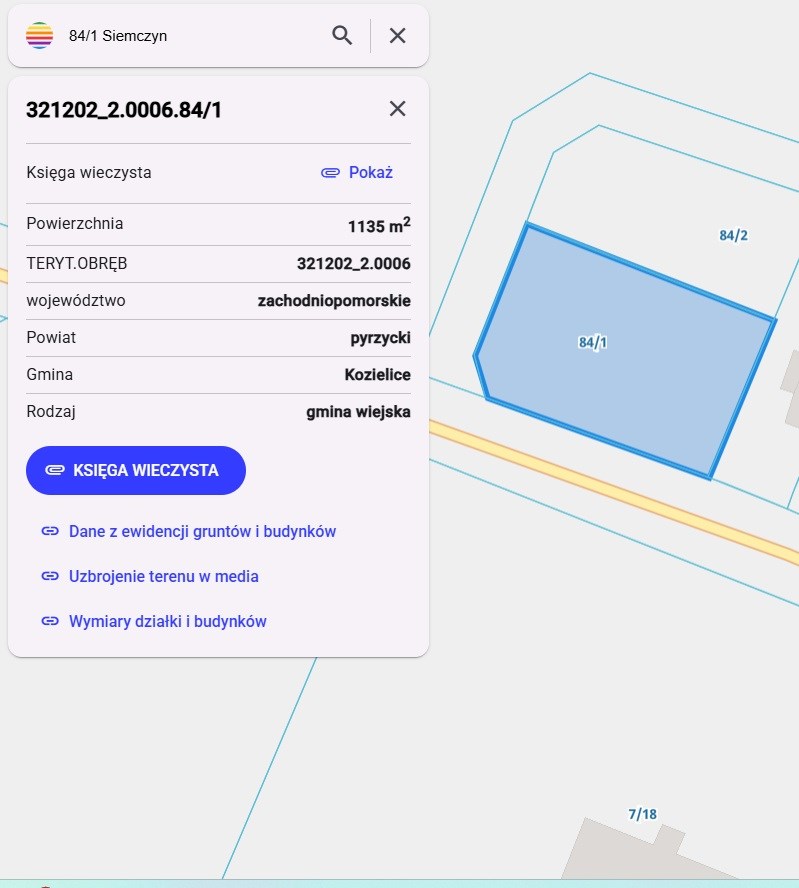Click the rainbow striped app logo
The height and width of the screenshot is (888, 799).
pos(39,36)
